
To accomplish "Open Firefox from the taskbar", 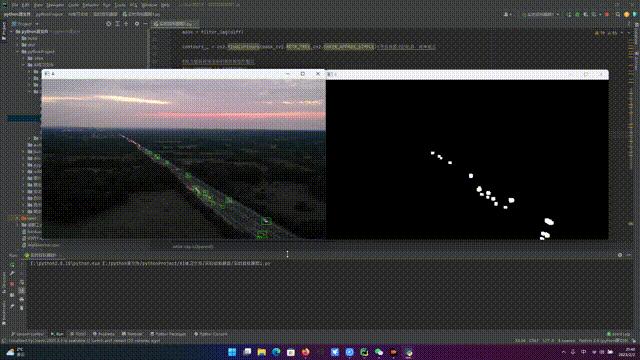I will pyautogui.click(x=305, y=352).
